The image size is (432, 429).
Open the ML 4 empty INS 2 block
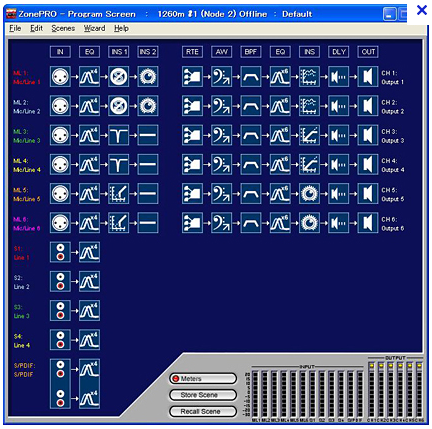point(148,164)
